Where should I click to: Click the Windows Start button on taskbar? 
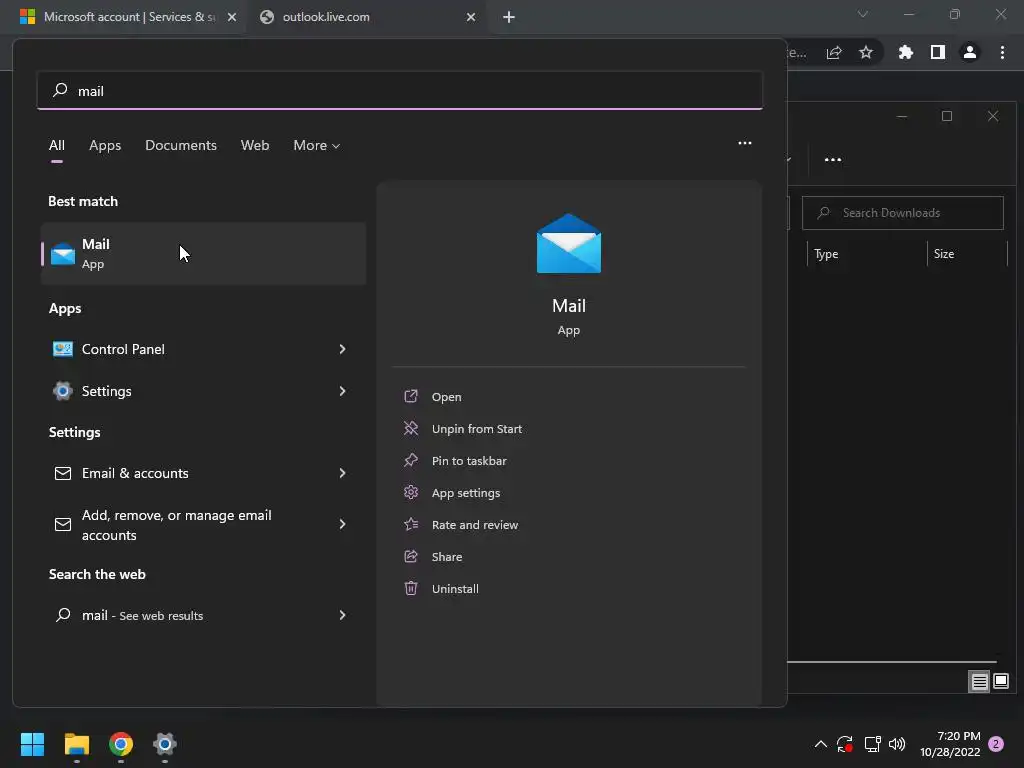(32, 744)
